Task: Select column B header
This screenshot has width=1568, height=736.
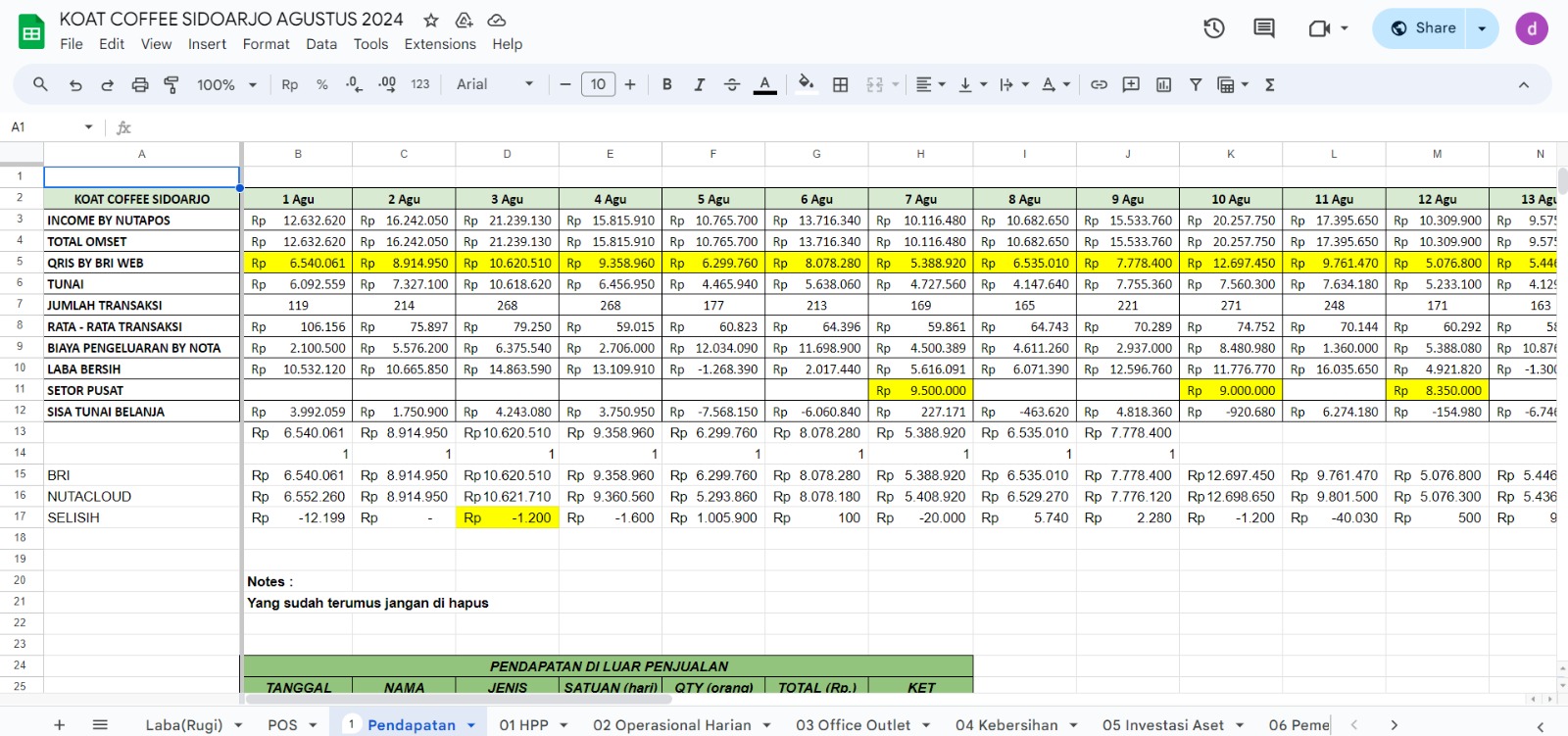Action: (x=298, y=154)
